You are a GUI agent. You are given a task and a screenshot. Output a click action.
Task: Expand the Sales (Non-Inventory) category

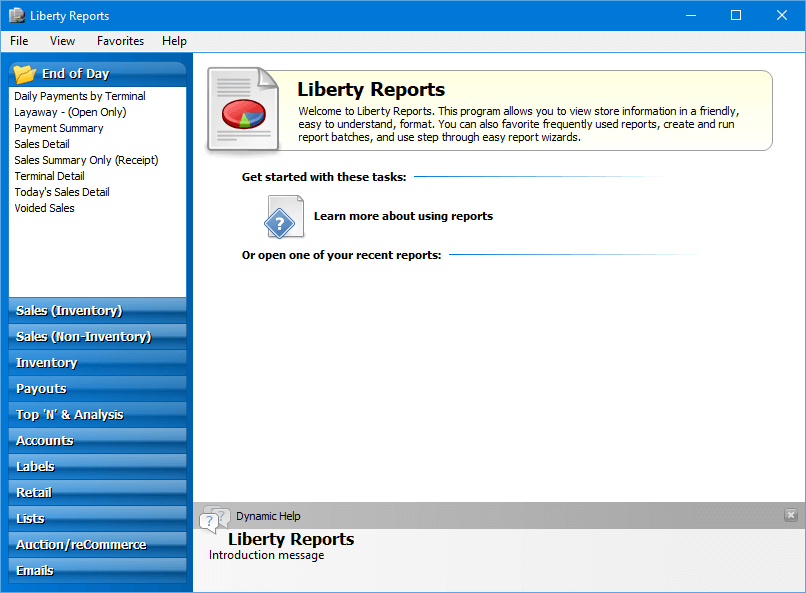point(97,337)
